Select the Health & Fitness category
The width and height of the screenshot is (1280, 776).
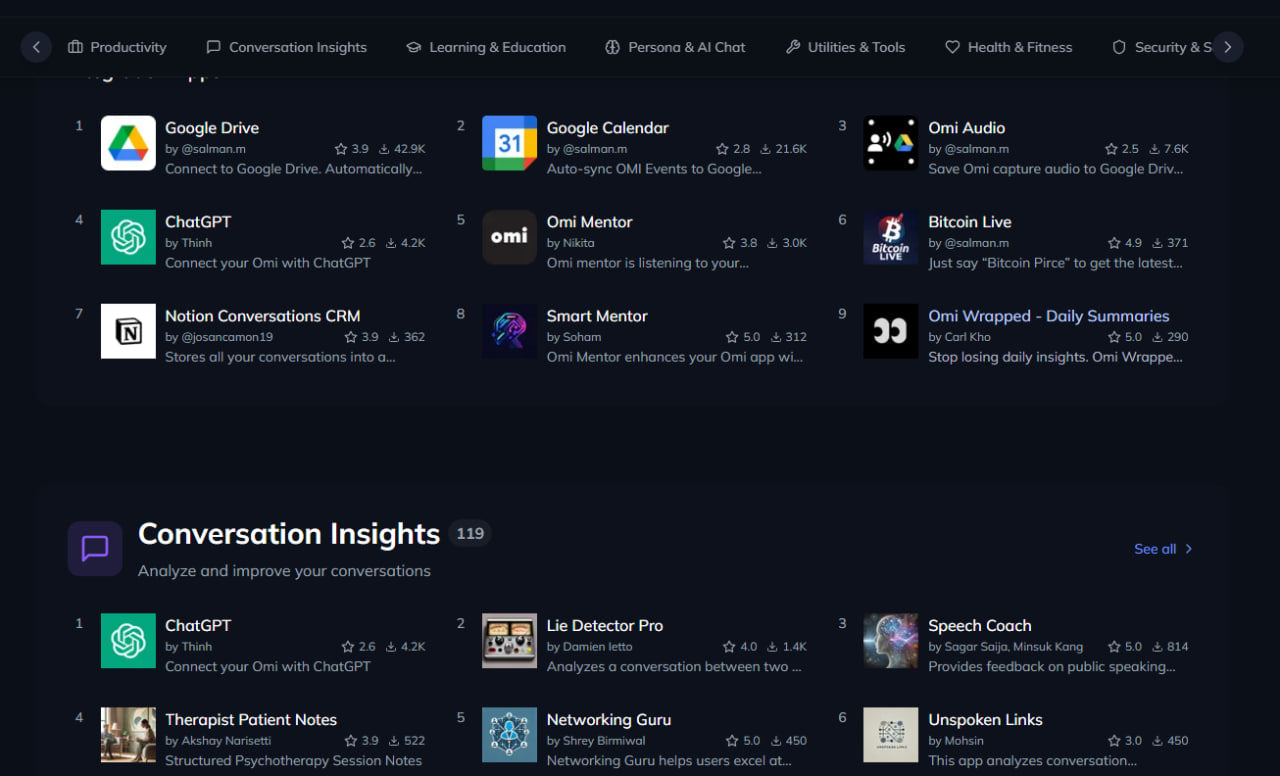click(1009, 46)
